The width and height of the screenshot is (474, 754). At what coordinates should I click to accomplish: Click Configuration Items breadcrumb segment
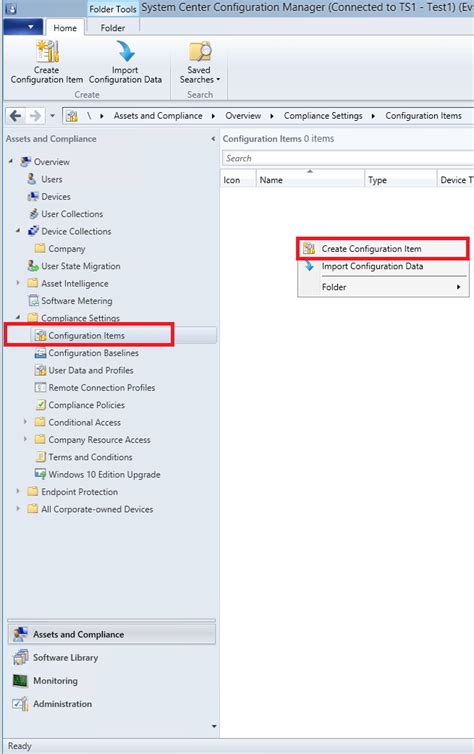point(423,116)
